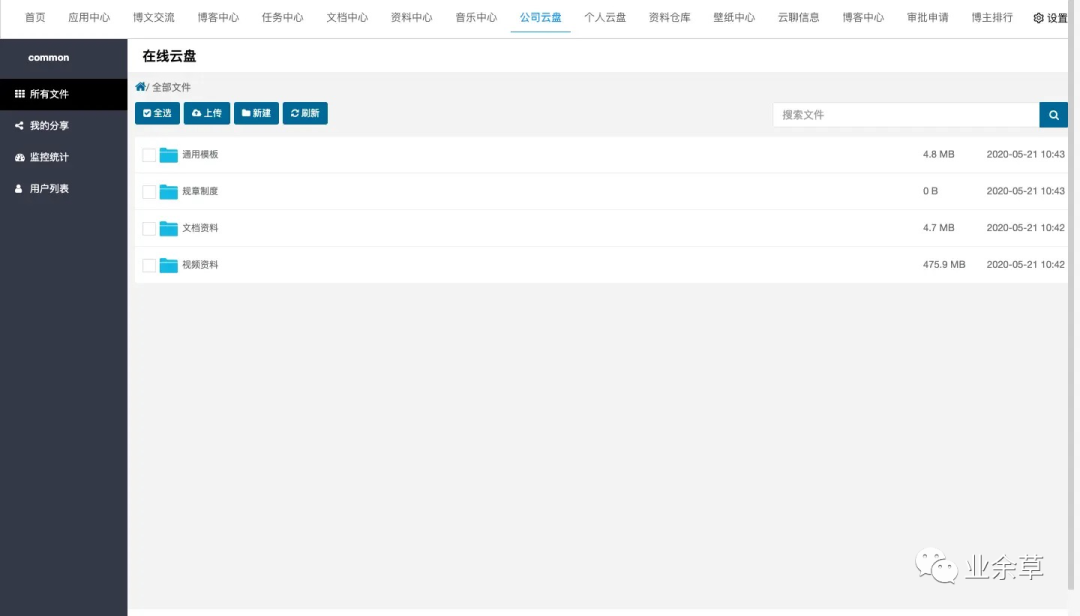
Task: Go to the 首页 tab
Action: pos(35,17)
